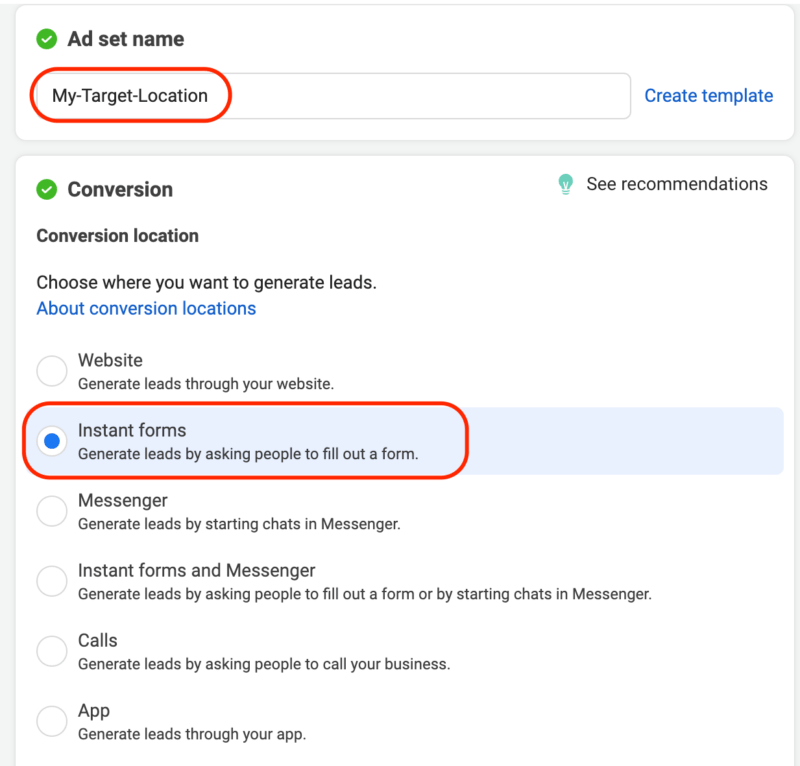Select the Website radio button
The height and width of the screenshot is (766, 800).
pyautogui.click(x=52, y=370)
